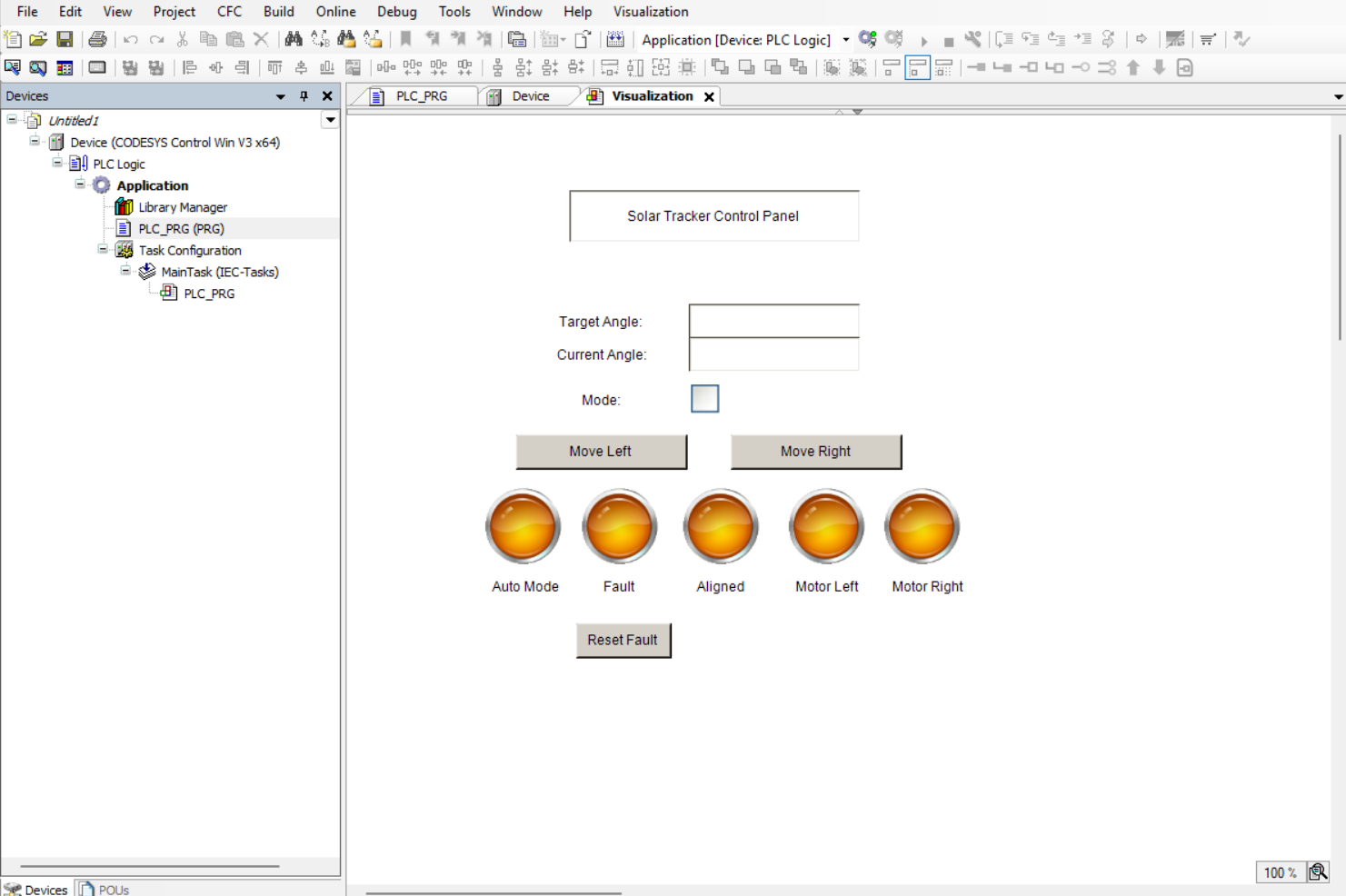Toggle the bookmark flag icon
Image resolution: width=1346 pixels, height=896 pixels.
406,39
